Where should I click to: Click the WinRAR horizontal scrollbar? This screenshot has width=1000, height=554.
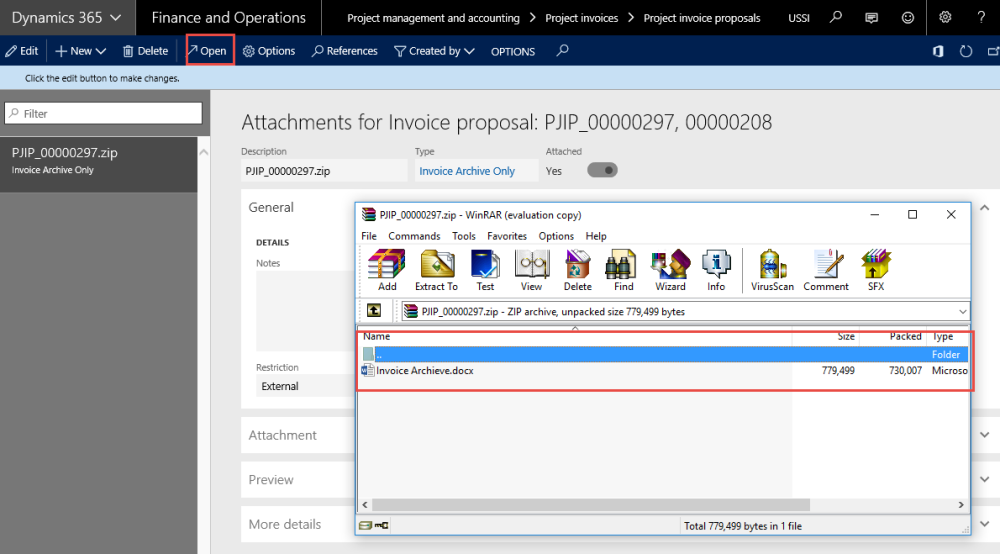point(591,504)
